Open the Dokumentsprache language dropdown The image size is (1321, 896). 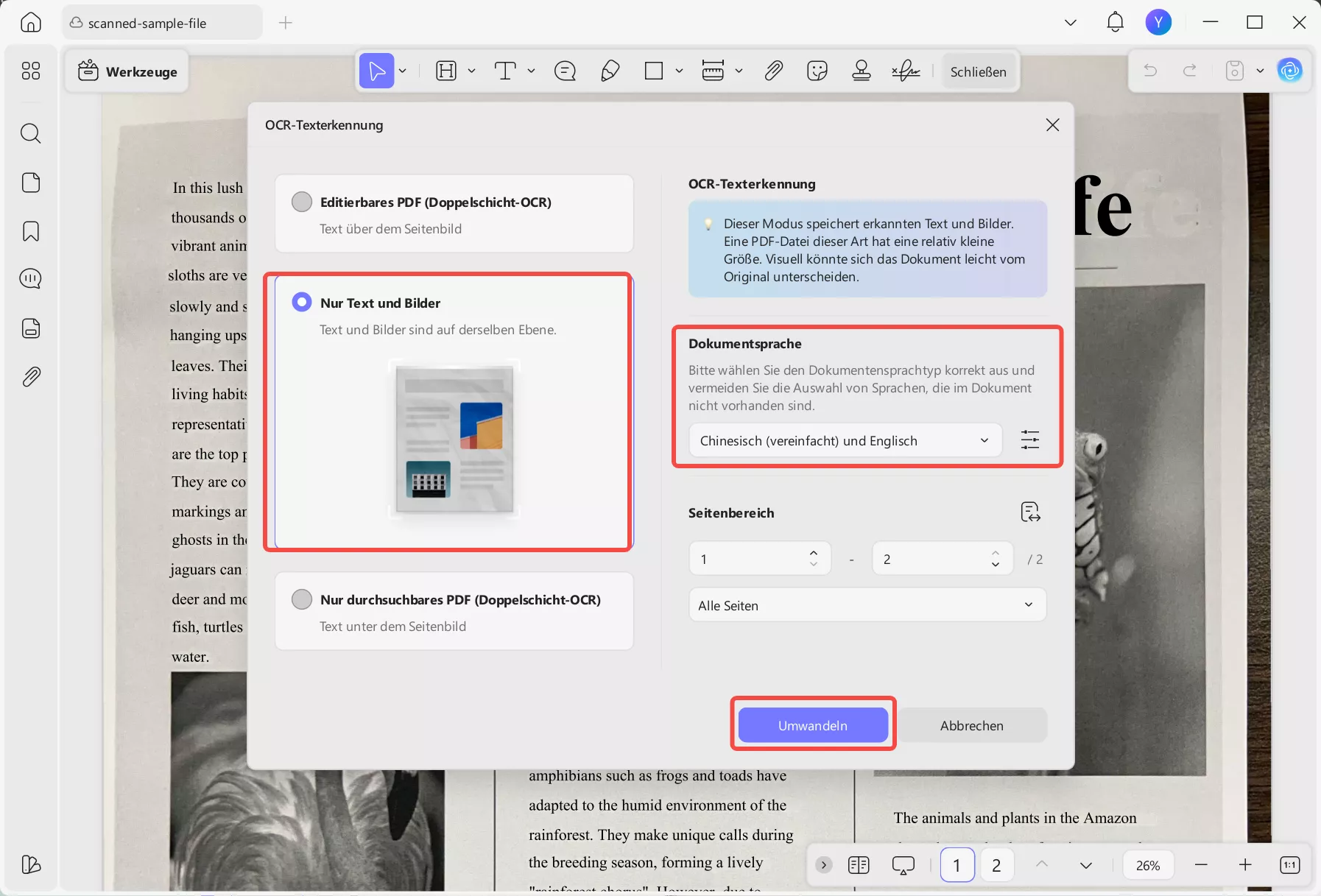[x=845, y=440]
